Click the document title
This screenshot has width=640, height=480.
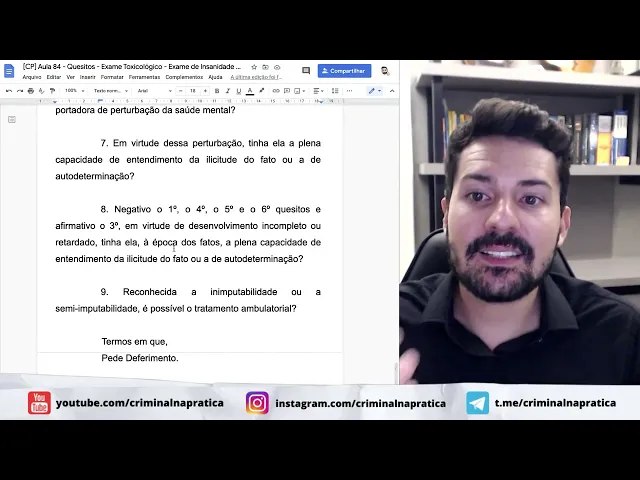(132, 67)
